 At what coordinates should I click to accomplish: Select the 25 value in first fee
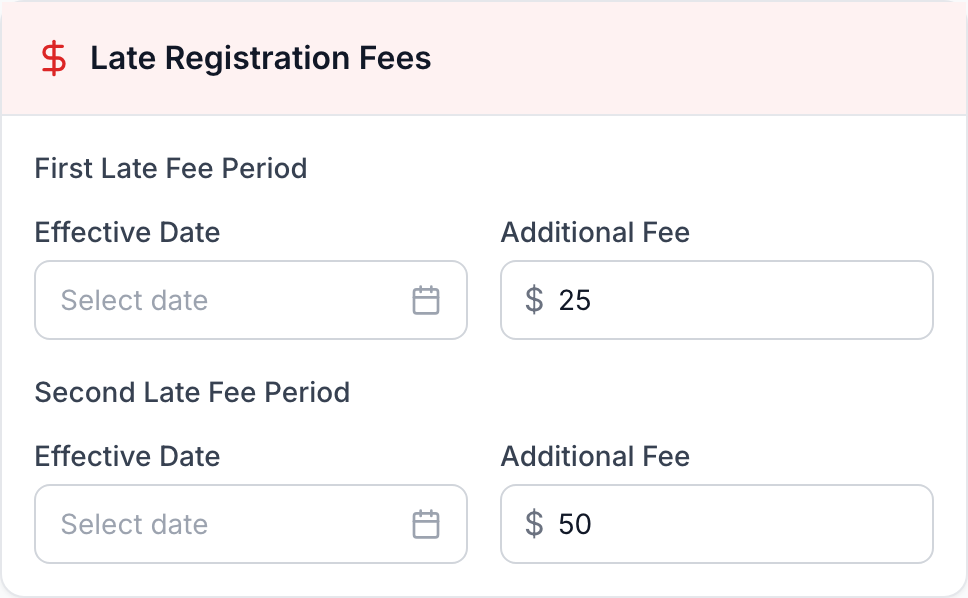(575, 300)
